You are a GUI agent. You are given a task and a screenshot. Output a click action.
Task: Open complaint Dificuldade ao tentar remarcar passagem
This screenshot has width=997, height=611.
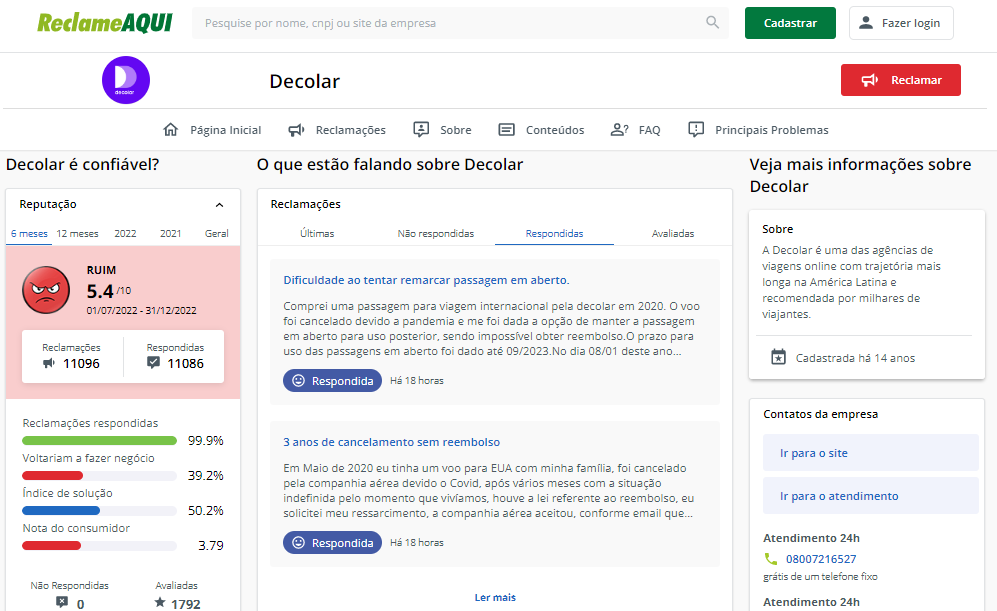[426, 280]
